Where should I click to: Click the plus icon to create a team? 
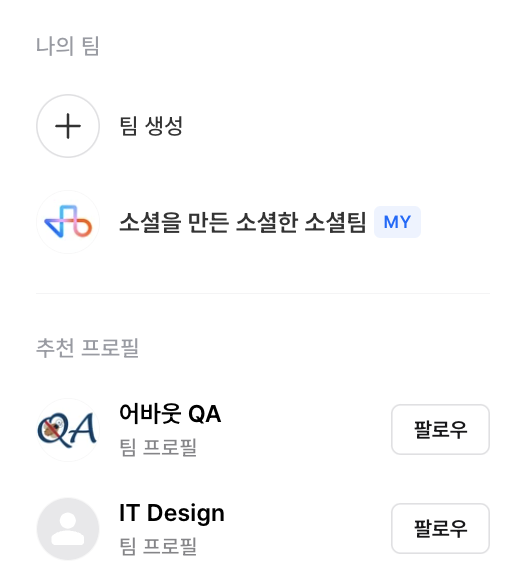tap(68, 126)
